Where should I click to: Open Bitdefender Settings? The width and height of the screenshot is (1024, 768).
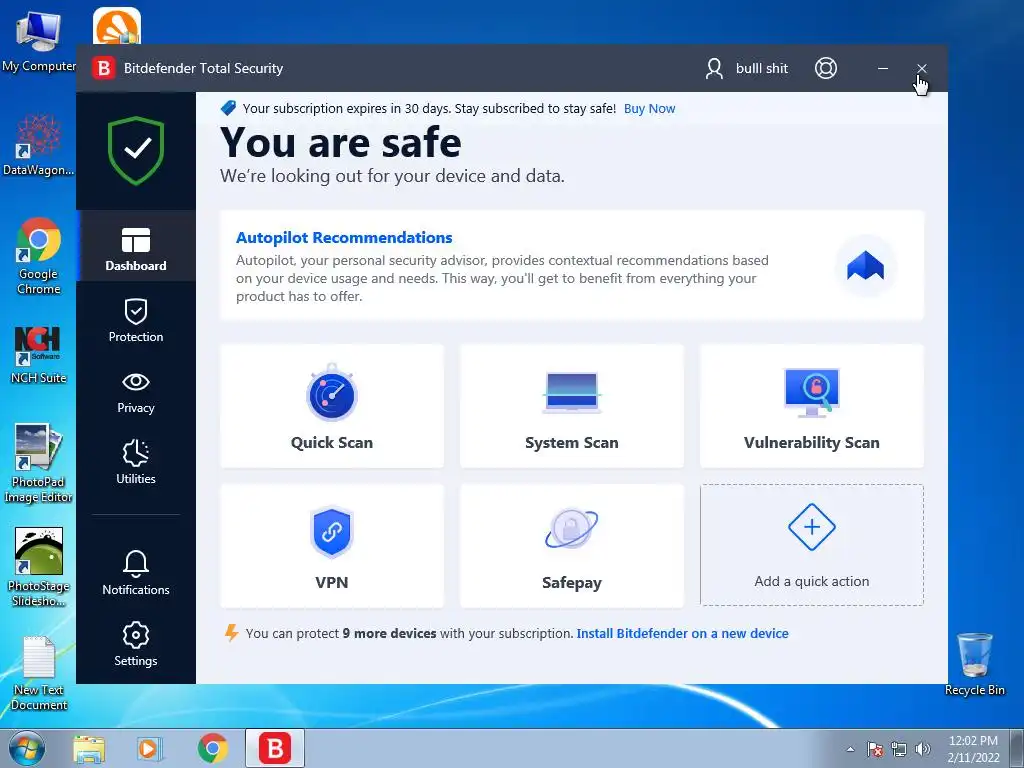click(x=136, y=645)
